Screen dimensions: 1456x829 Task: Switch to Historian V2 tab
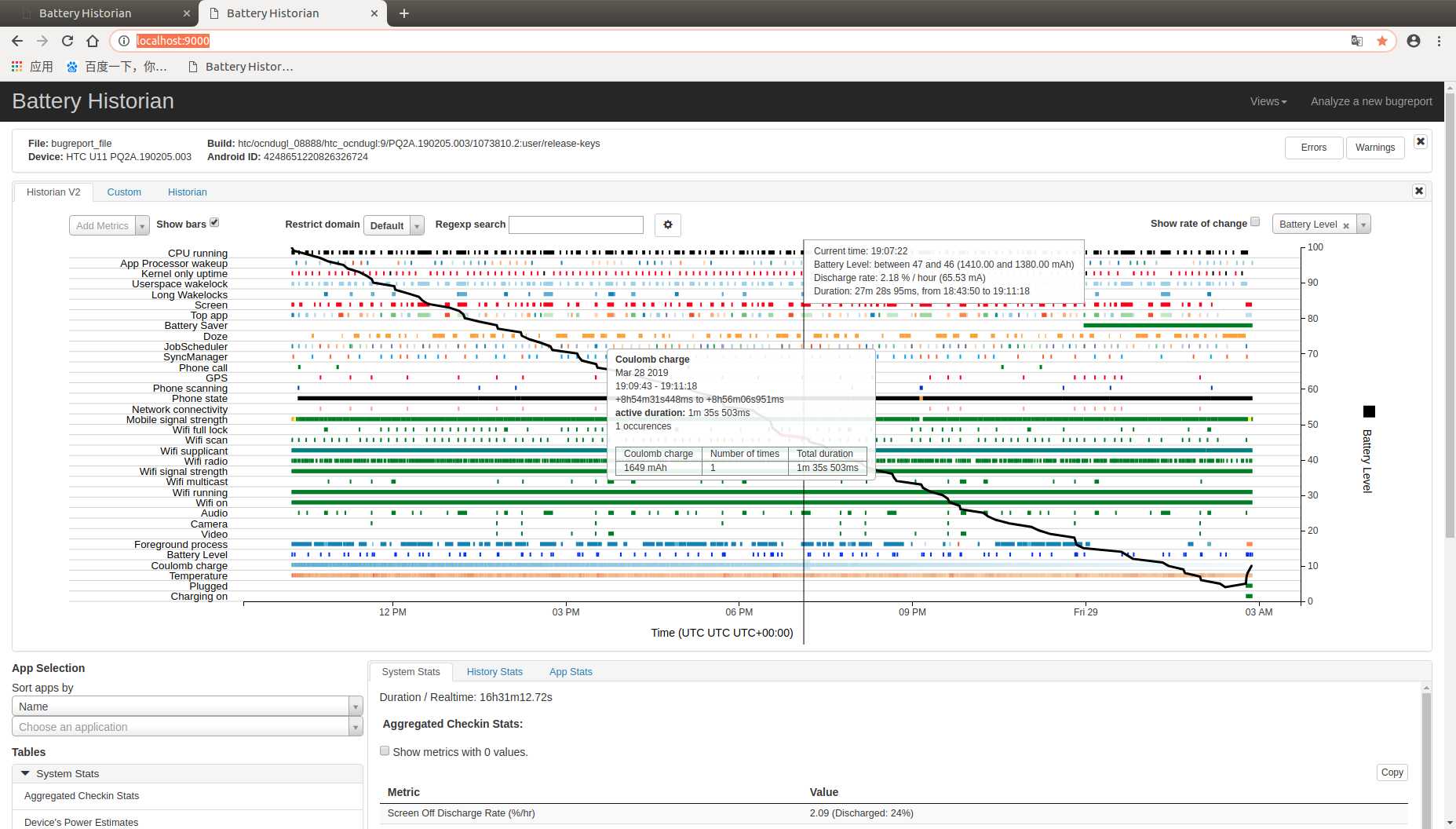(53, 192)
